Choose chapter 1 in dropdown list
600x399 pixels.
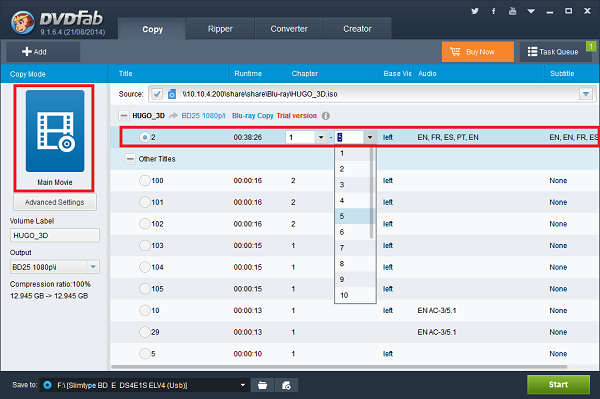(353, 153)
